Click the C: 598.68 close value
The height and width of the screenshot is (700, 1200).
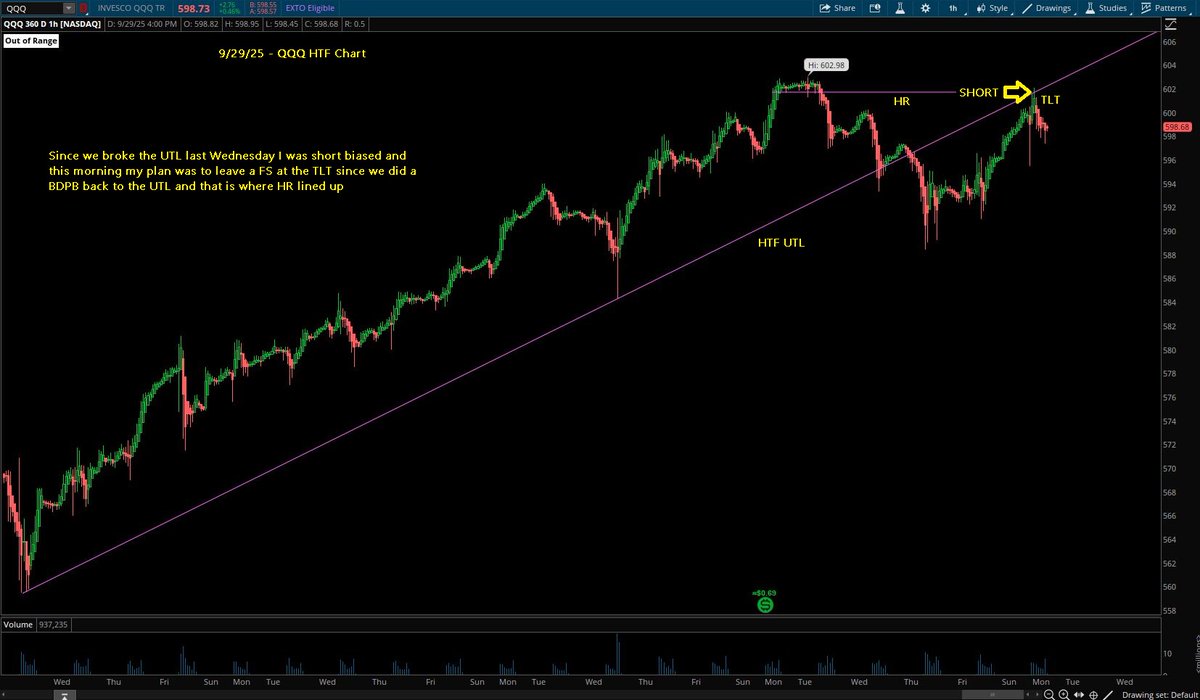tap(322, 24)
